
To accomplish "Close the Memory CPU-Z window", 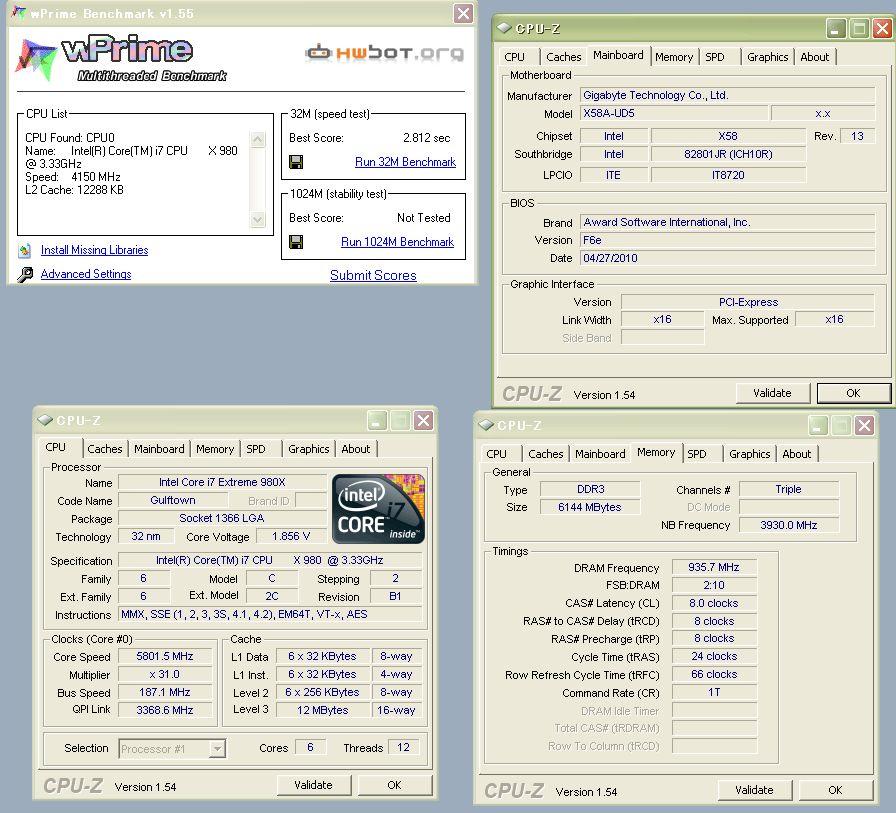I will click(x=865, y=426).
